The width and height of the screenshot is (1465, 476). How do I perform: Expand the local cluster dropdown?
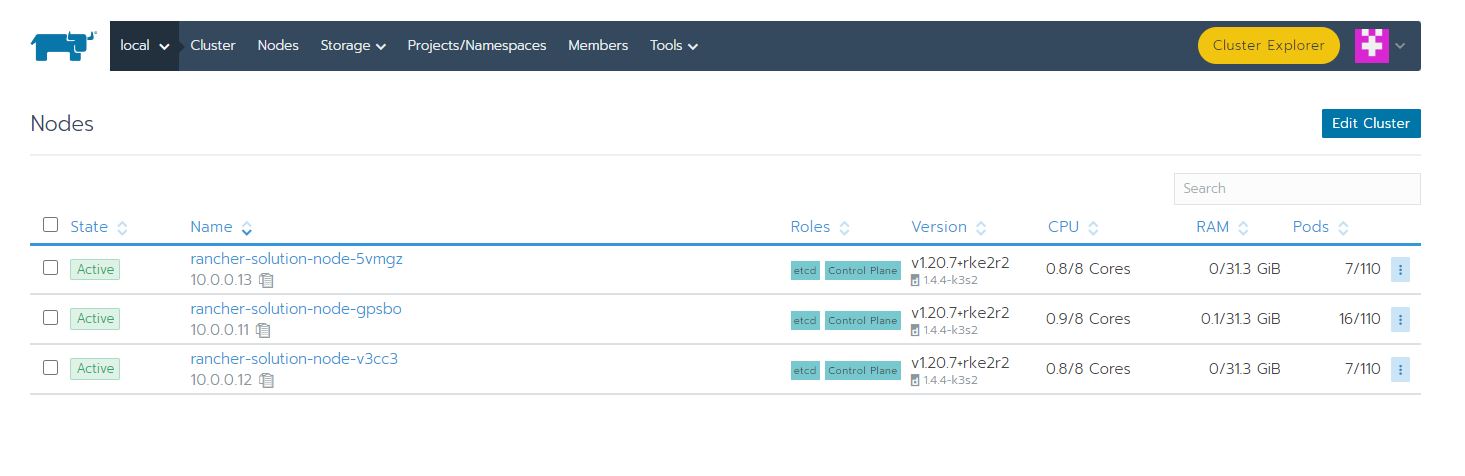[144, 46]
